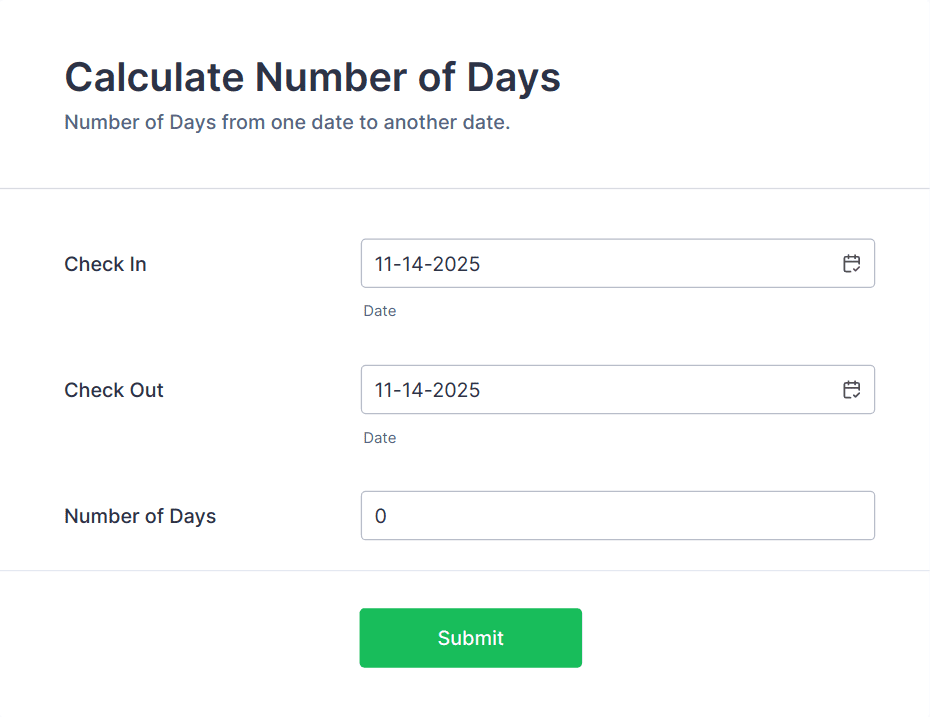Viewport: 930px width, 717px height.
Task: Click the calendar icon beside Check In date
Action: tap(851, 263)
